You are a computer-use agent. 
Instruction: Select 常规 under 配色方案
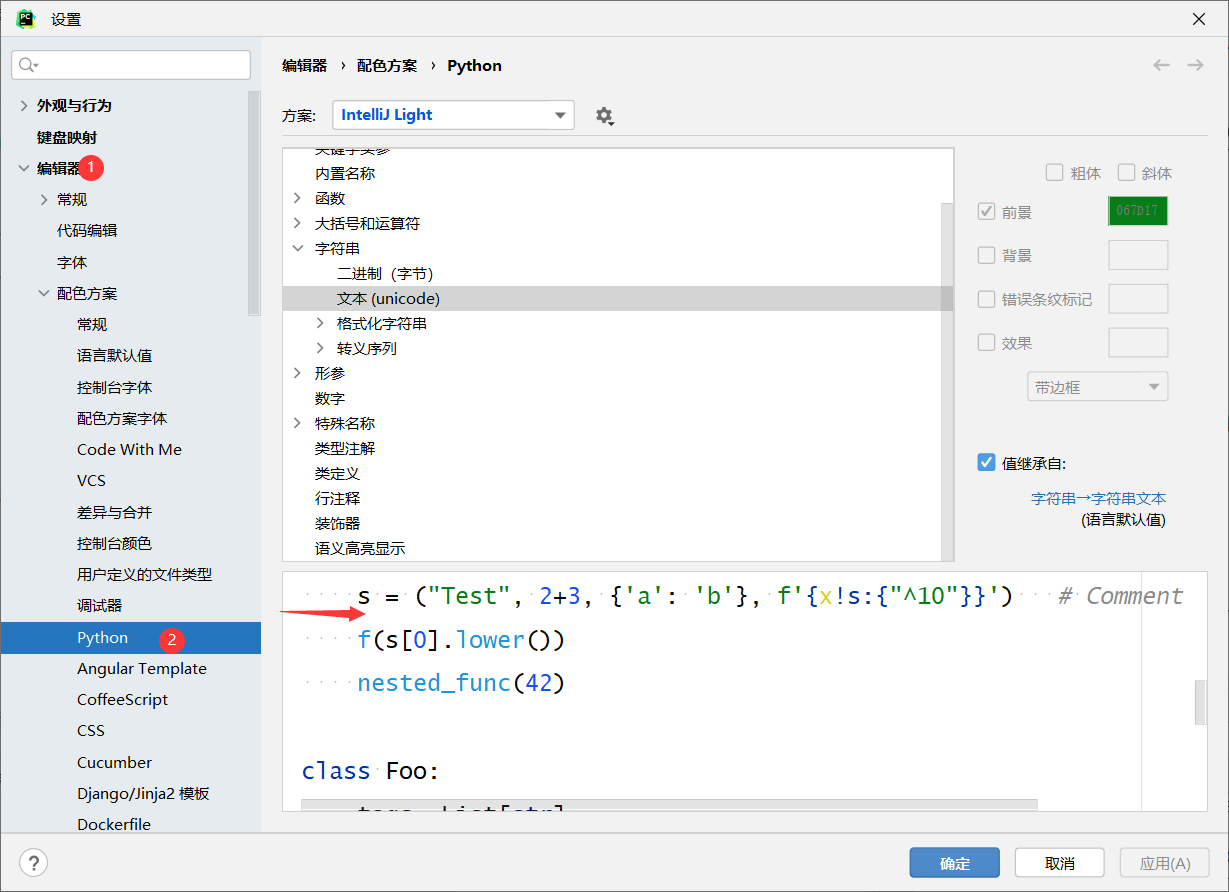click(92, 324)
